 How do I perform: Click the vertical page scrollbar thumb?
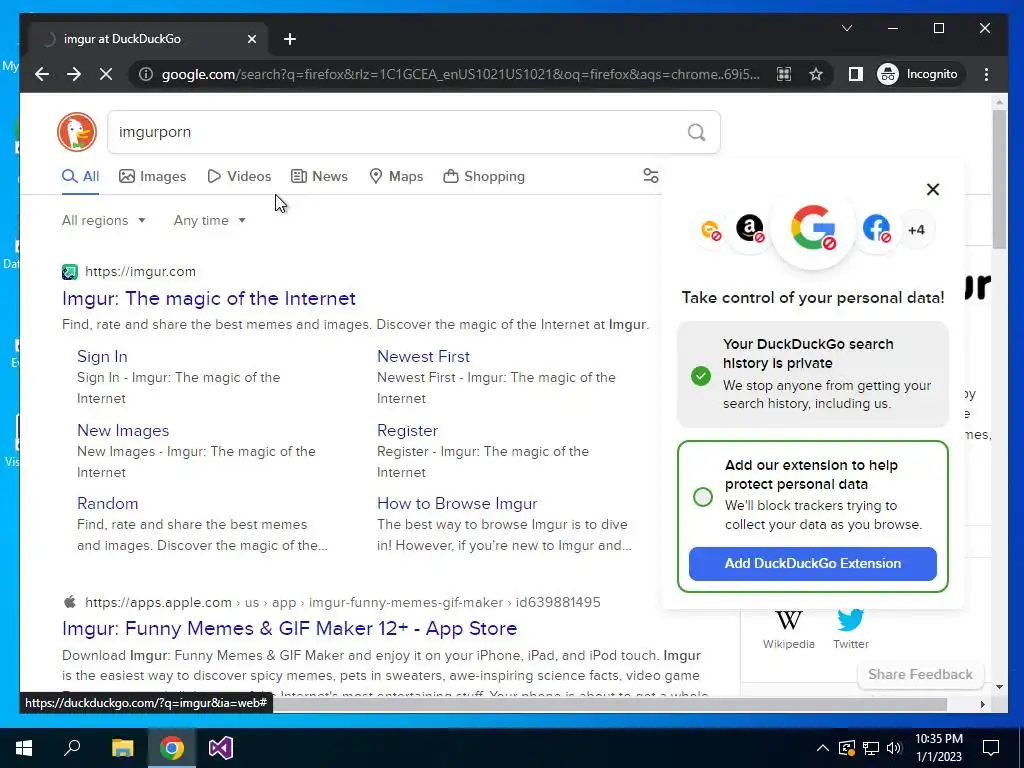pyautogui.click(x=999, y=180)
